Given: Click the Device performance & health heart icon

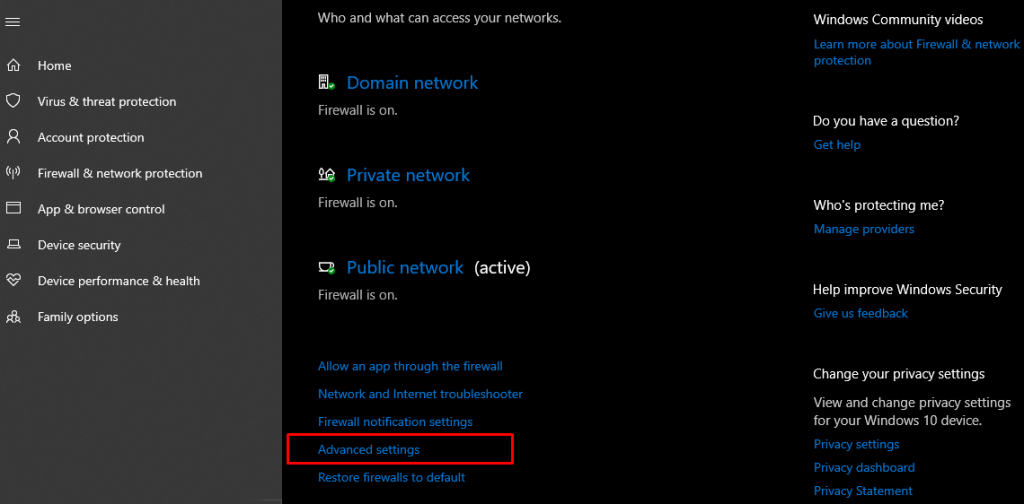Looking at the screenshot, I should pyautogui.click(x=13, y=281).
